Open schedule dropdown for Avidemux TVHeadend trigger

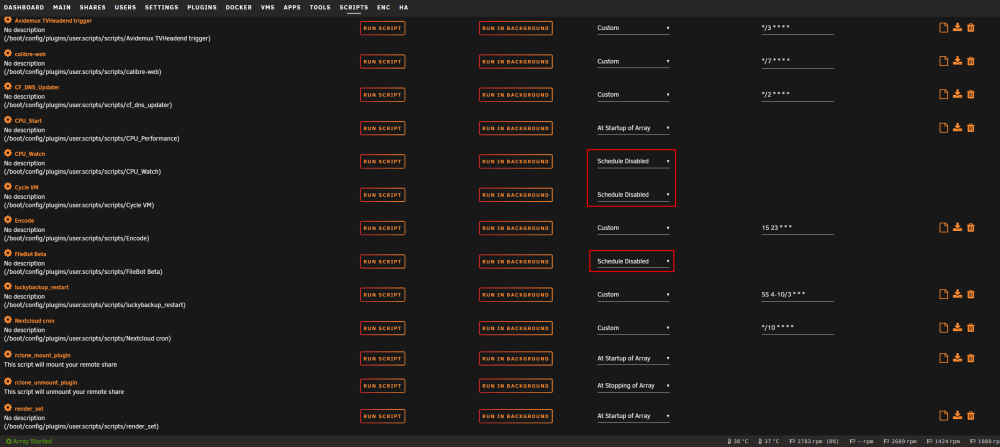[x=633, y=28]
